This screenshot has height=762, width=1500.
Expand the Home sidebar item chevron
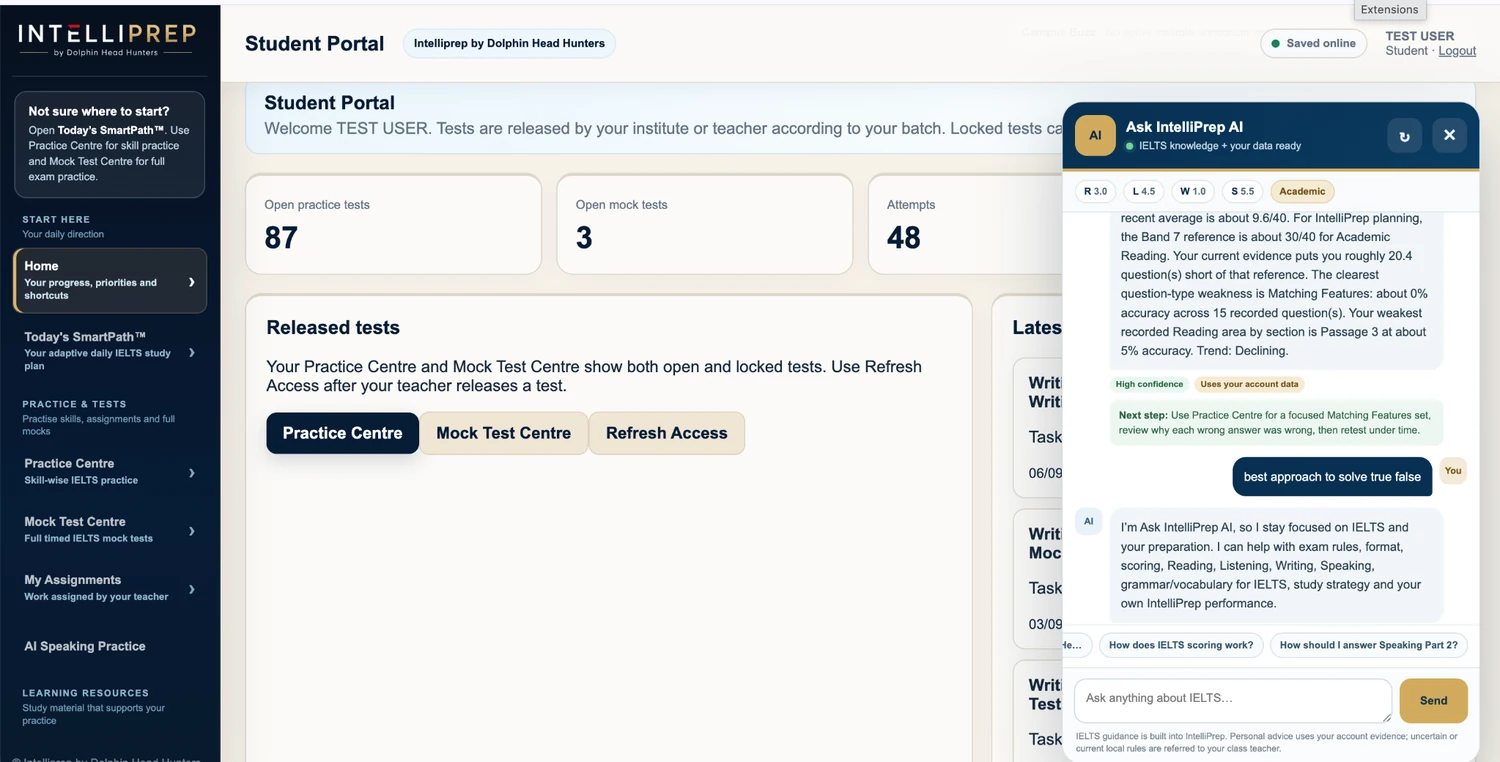tap(191, 282)
